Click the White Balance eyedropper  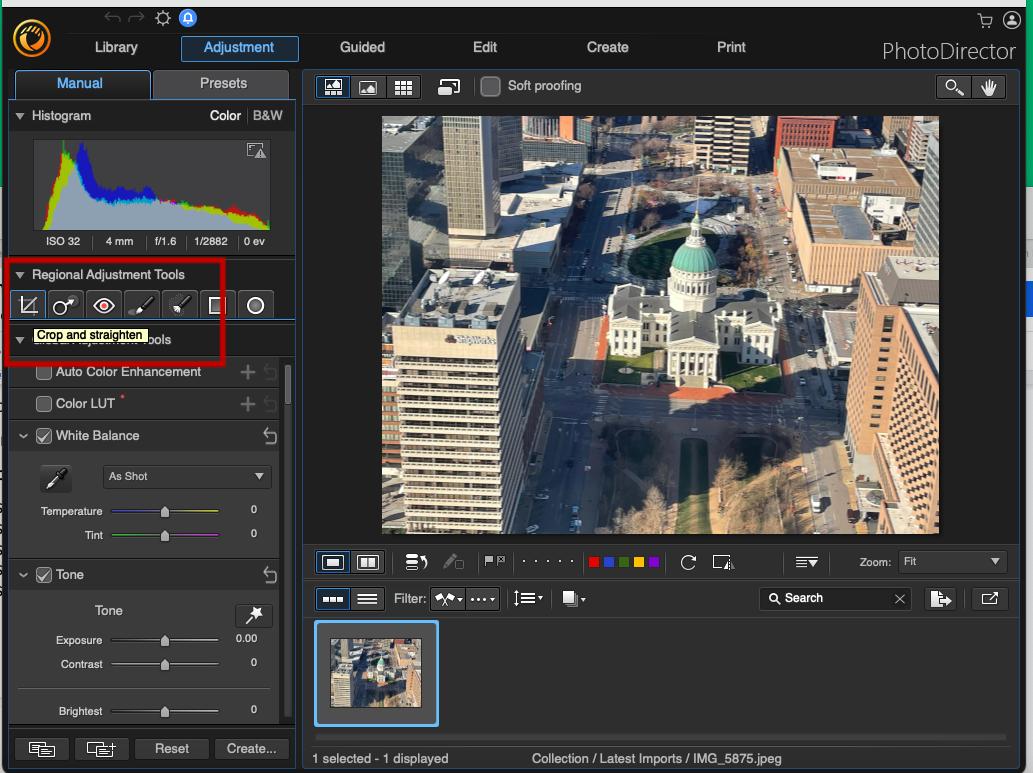point(56,478)
